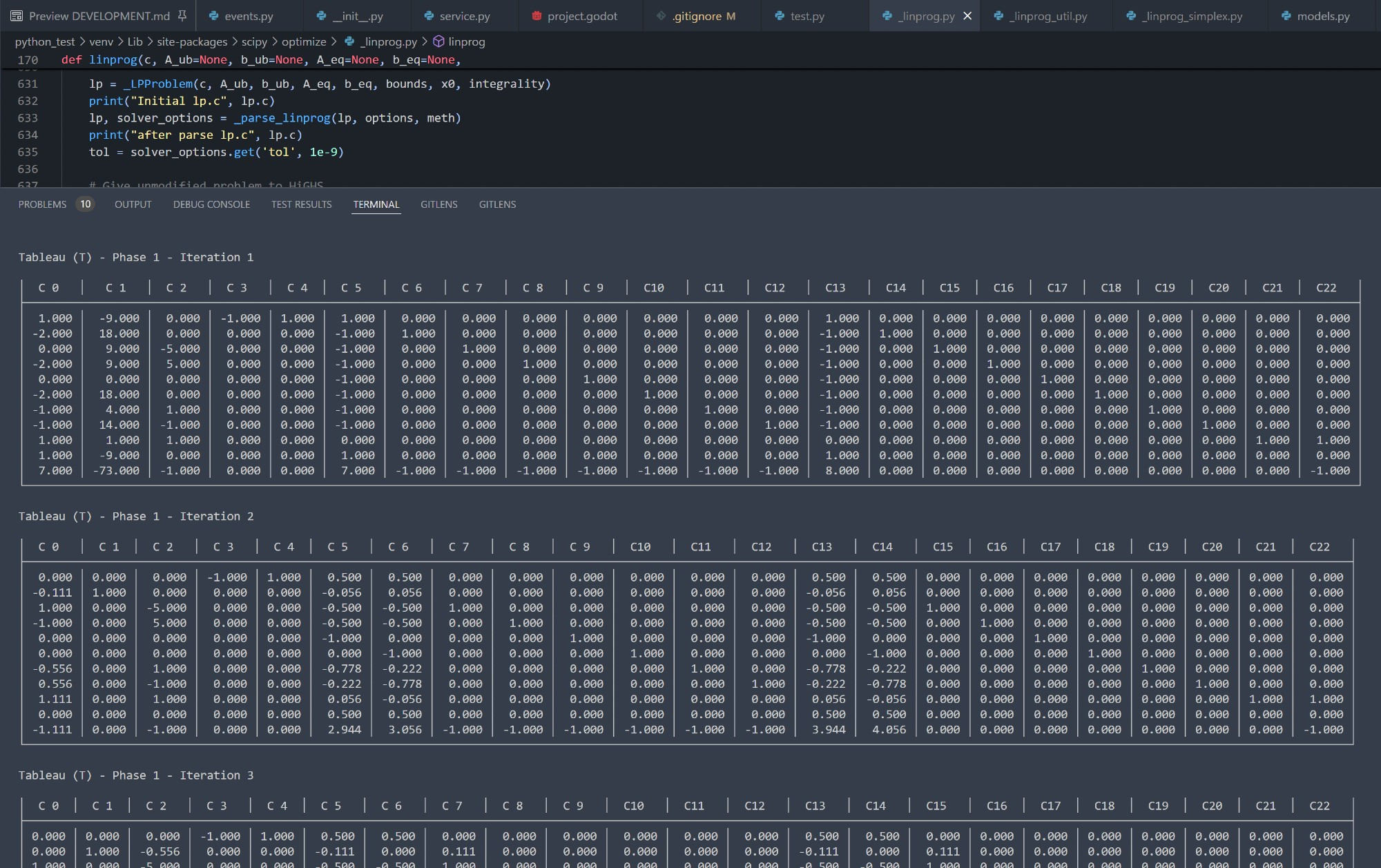This screenshot has width=1381, height=868.
Task: Click the git icon on .gitignore tab
Action: click(x=661, y=16)
